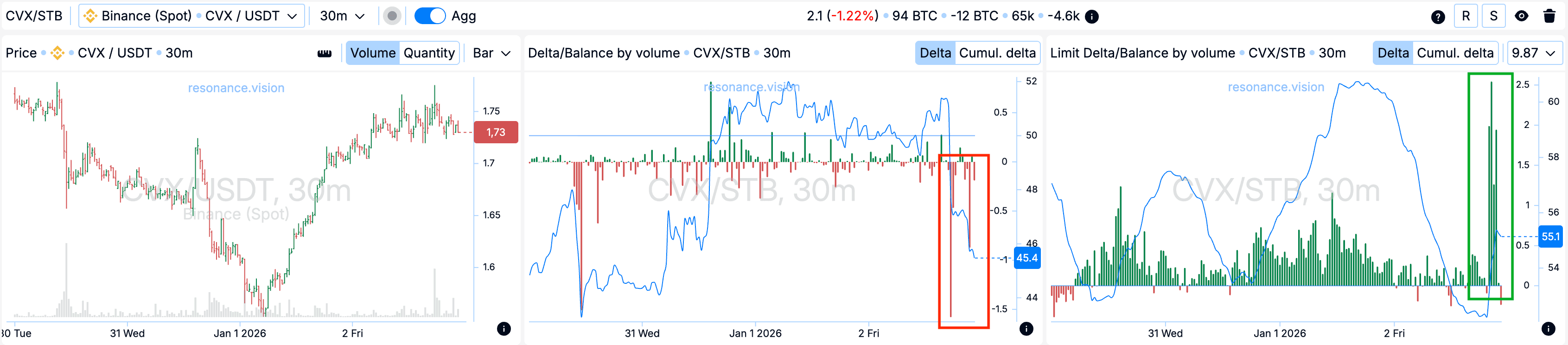This screenshot has height=345, width=1568.
Task: Click the grey record circle button
Action: [393, 16]
